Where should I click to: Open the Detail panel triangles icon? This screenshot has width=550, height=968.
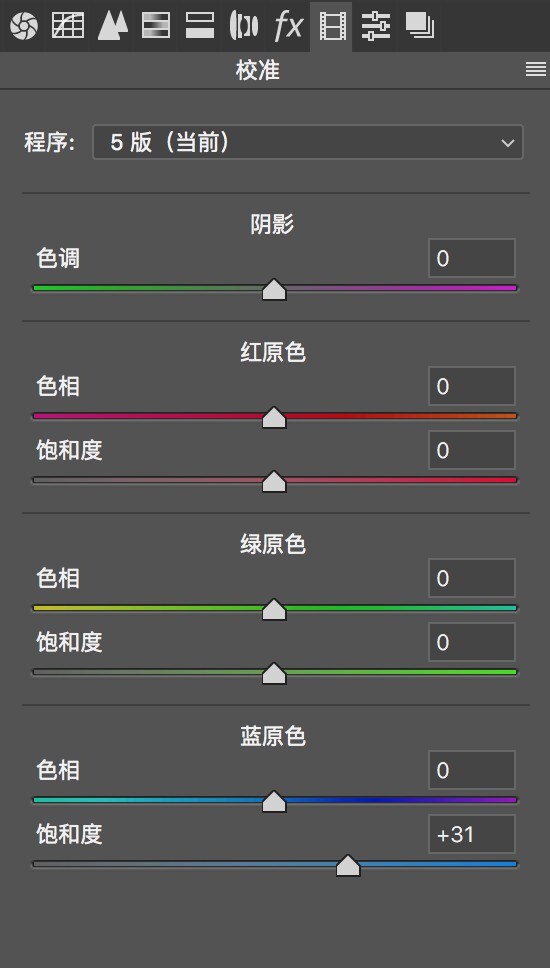113,26
